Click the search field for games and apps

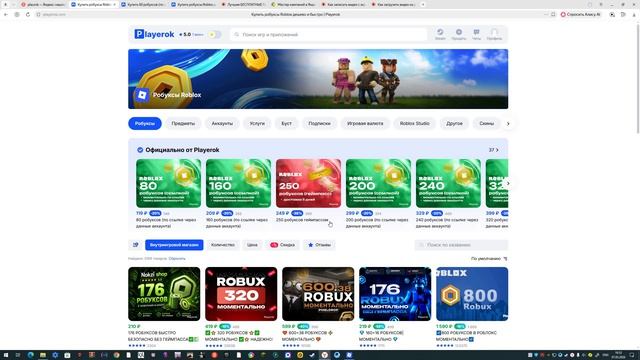point(329,35)
